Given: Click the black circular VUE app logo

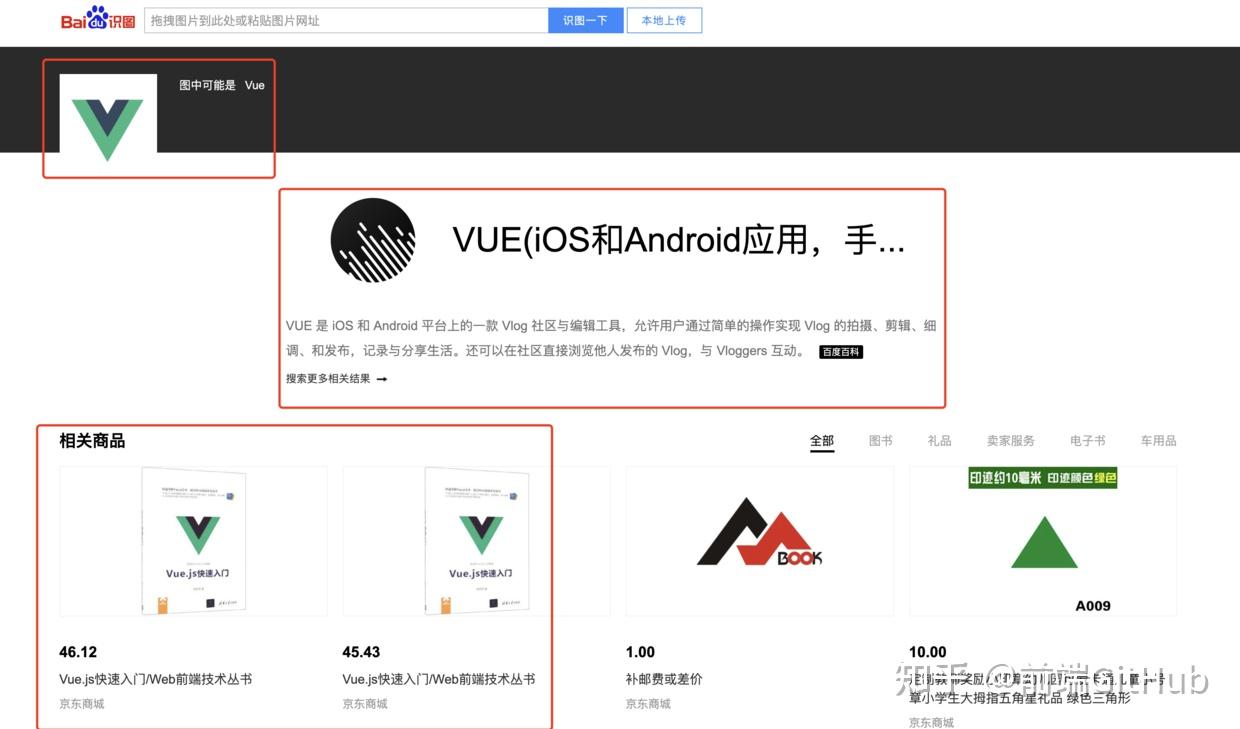Looking at the screenshot, I should tap(372, 240).
